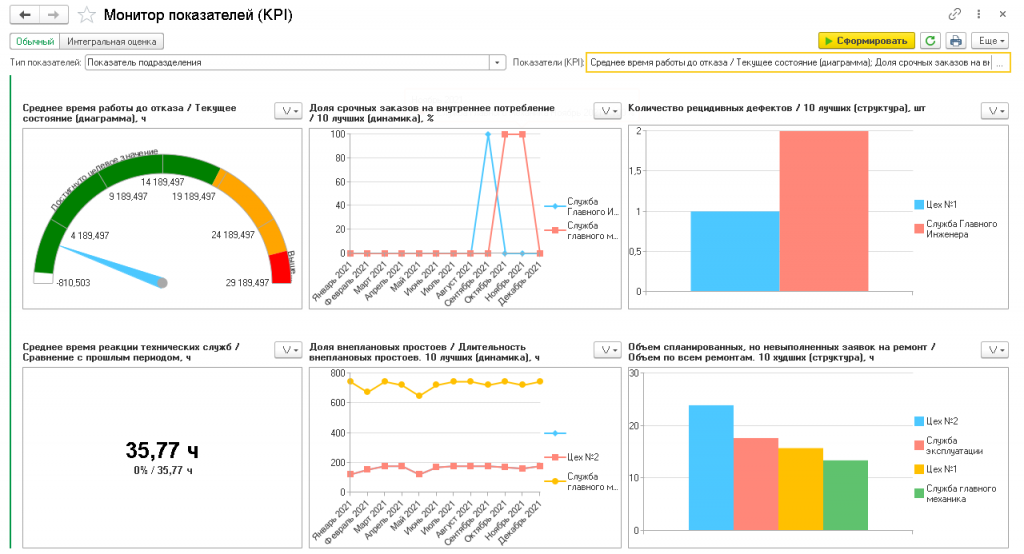Switch to the Интегральная оценка tab
The height and width of the screenshot is (554, 1024).
112,41
